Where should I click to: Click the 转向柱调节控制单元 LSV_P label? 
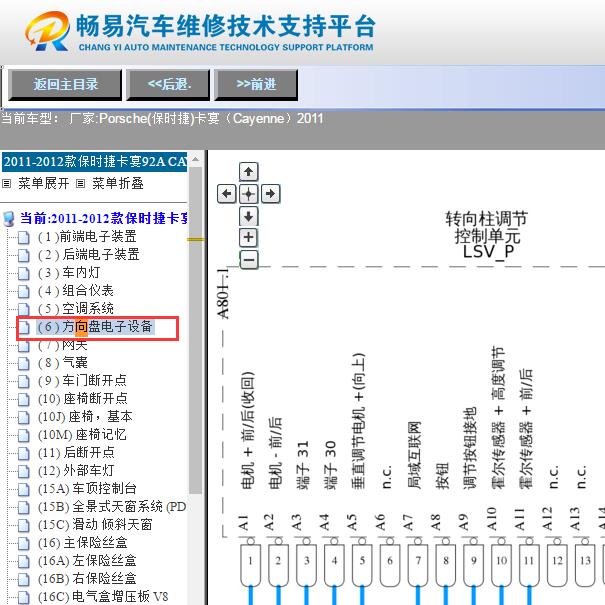point(487,235)
